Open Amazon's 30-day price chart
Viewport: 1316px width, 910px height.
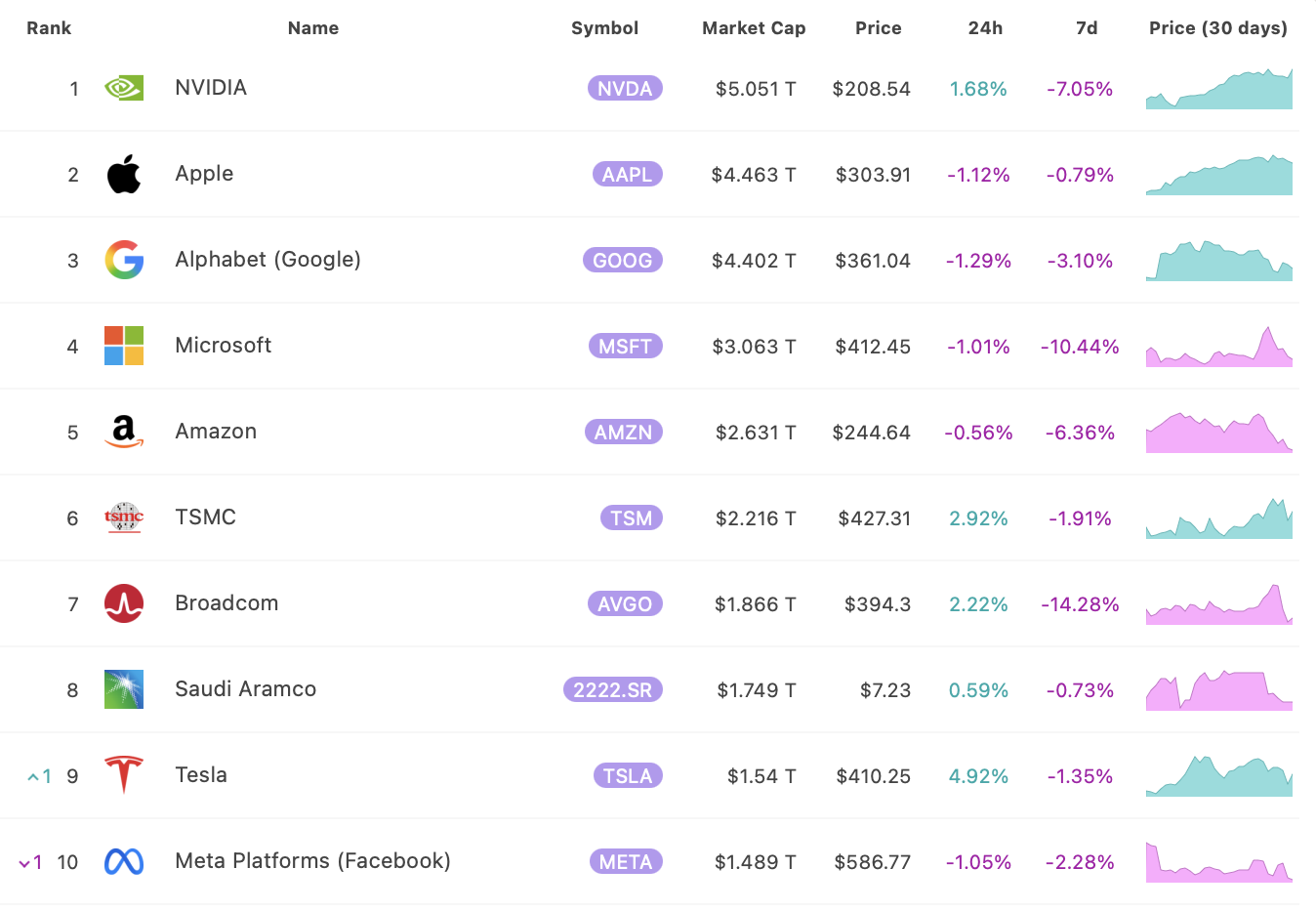click(x=1219, y=433)
